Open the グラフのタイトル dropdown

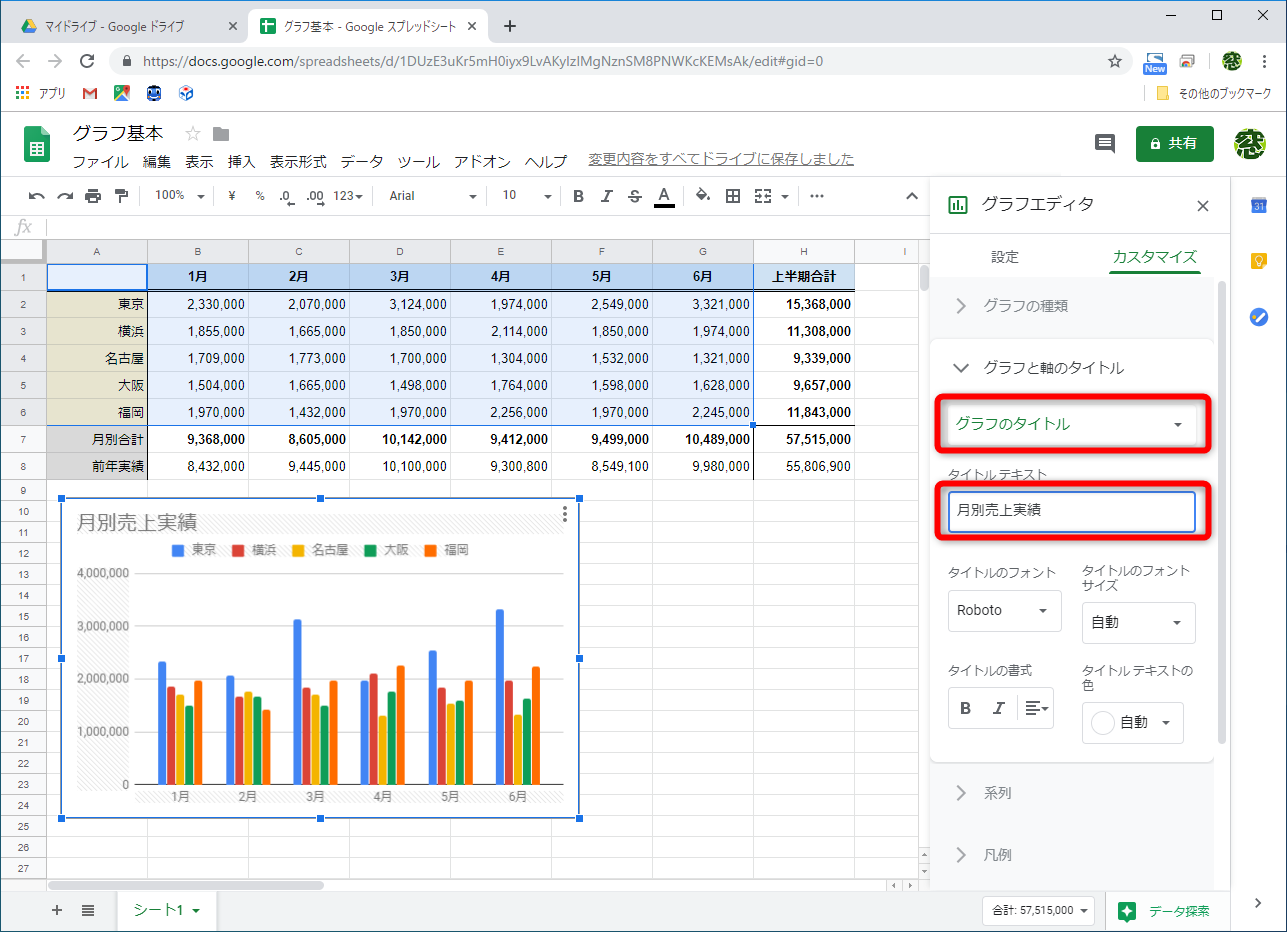click(x=1069, y=424)
